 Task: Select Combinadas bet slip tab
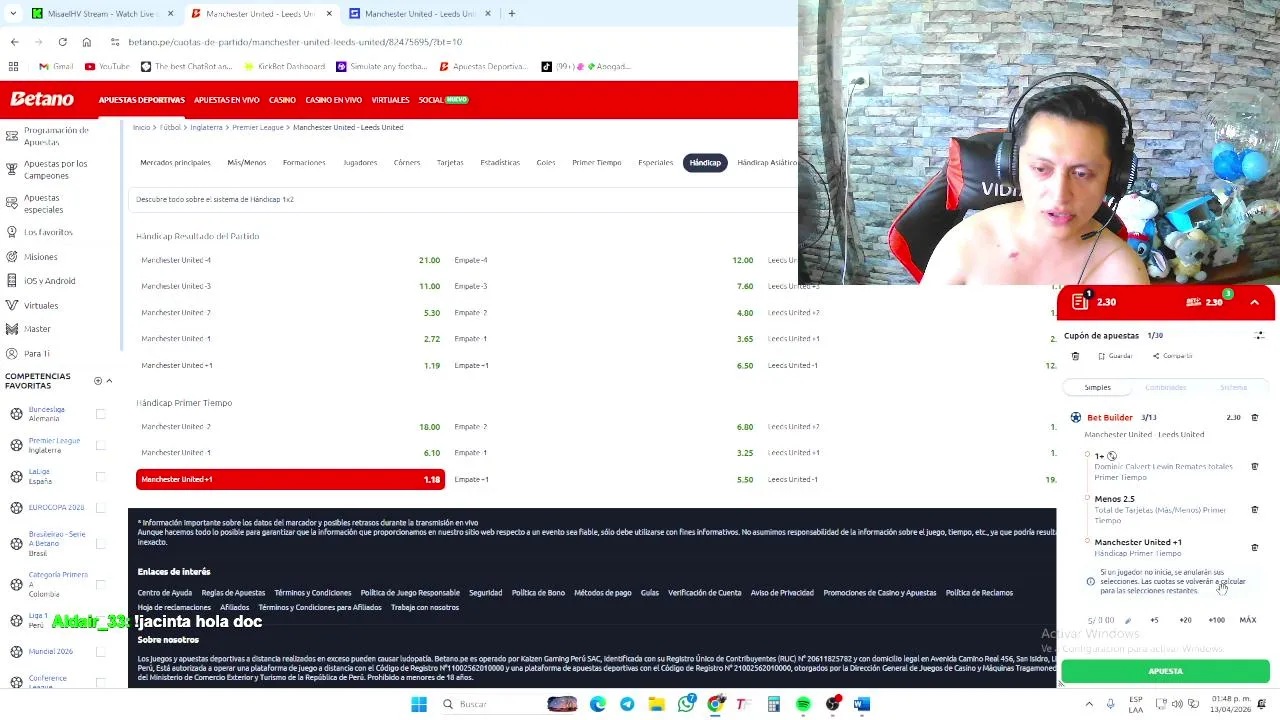coord(1166,387)
